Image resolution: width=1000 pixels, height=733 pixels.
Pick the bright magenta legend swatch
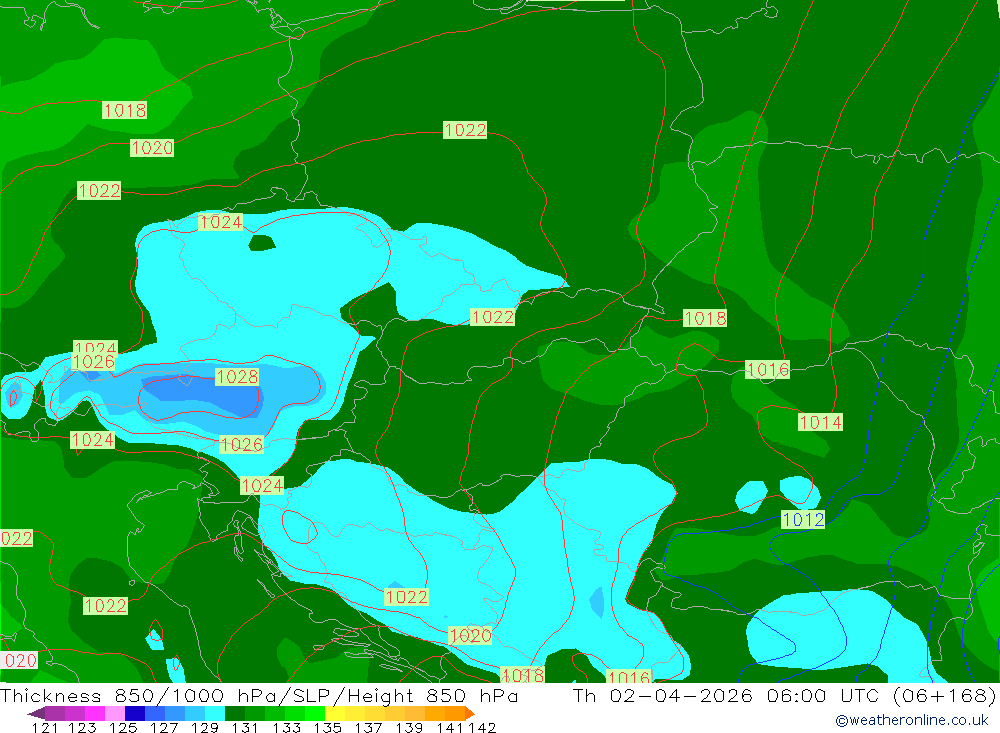(94, 713)
